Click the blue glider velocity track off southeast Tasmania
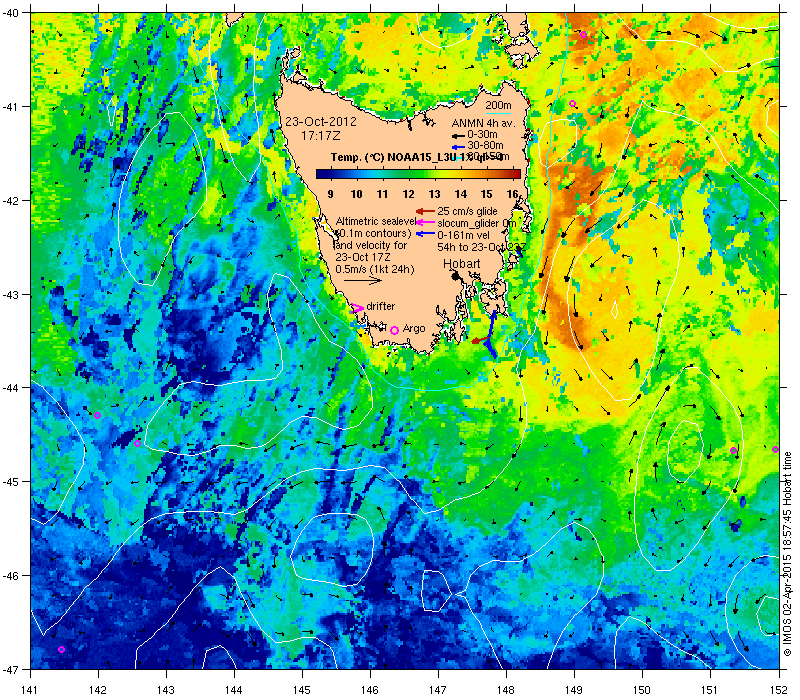The height and width of the screenshot is (700, 800). [x=492, y=334]
